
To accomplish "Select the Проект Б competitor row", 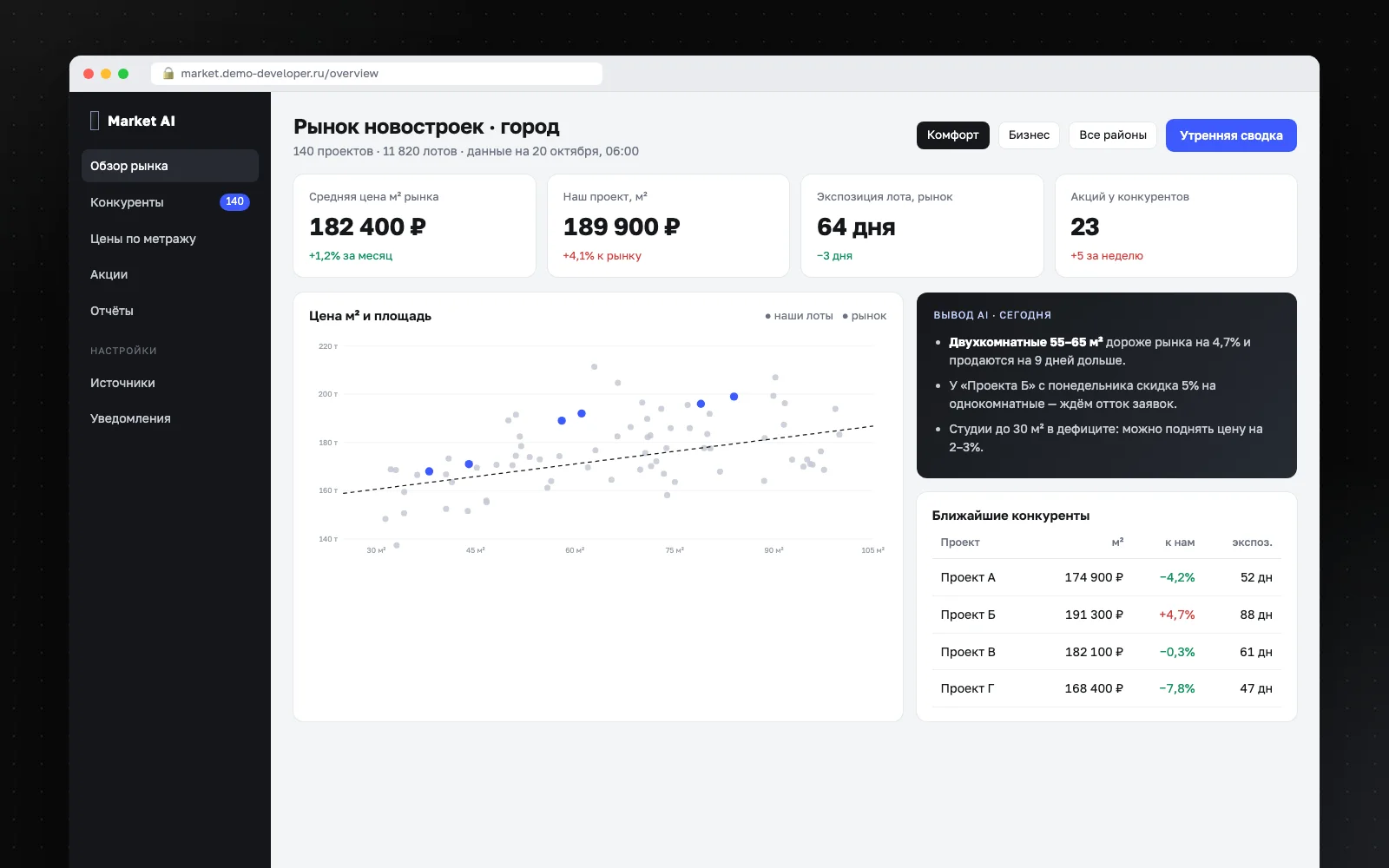I will [x=1106, y=615].
